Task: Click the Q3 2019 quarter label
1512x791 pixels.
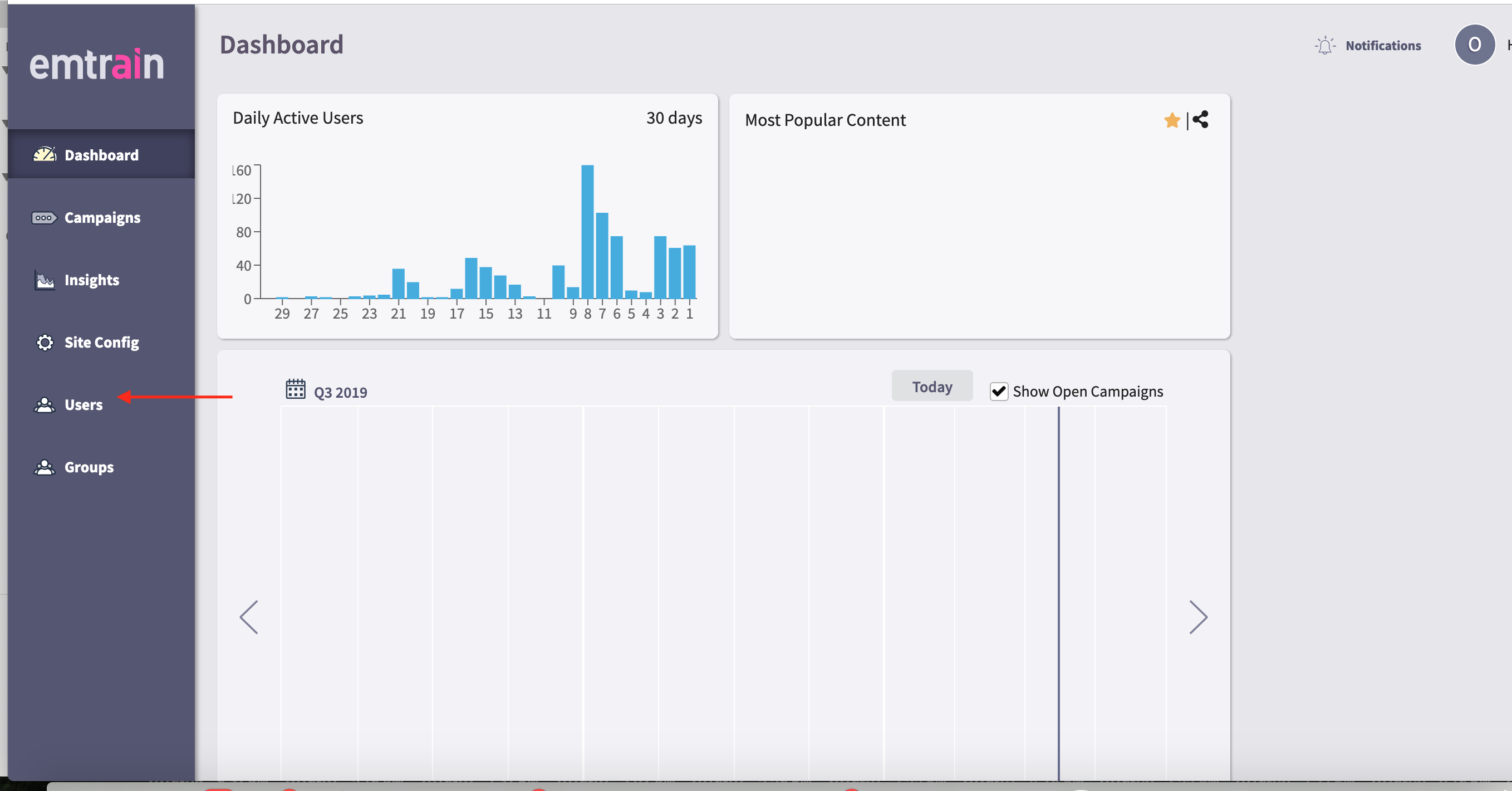Action: pyautogui.click(x=341, y=392)
